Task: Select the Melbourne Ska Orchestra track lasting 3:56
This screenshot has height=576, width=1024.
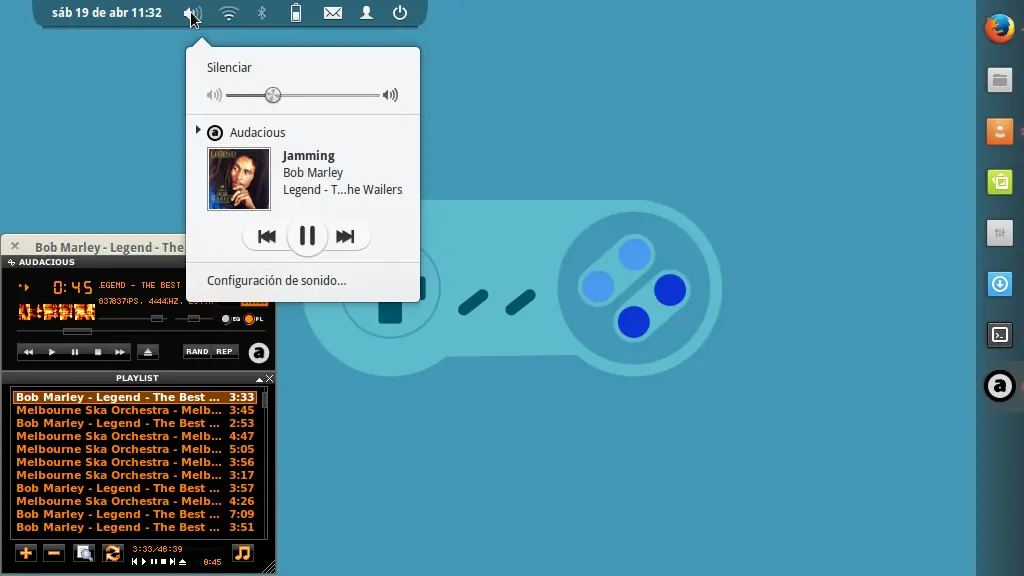Action: (x=135, y=462)
